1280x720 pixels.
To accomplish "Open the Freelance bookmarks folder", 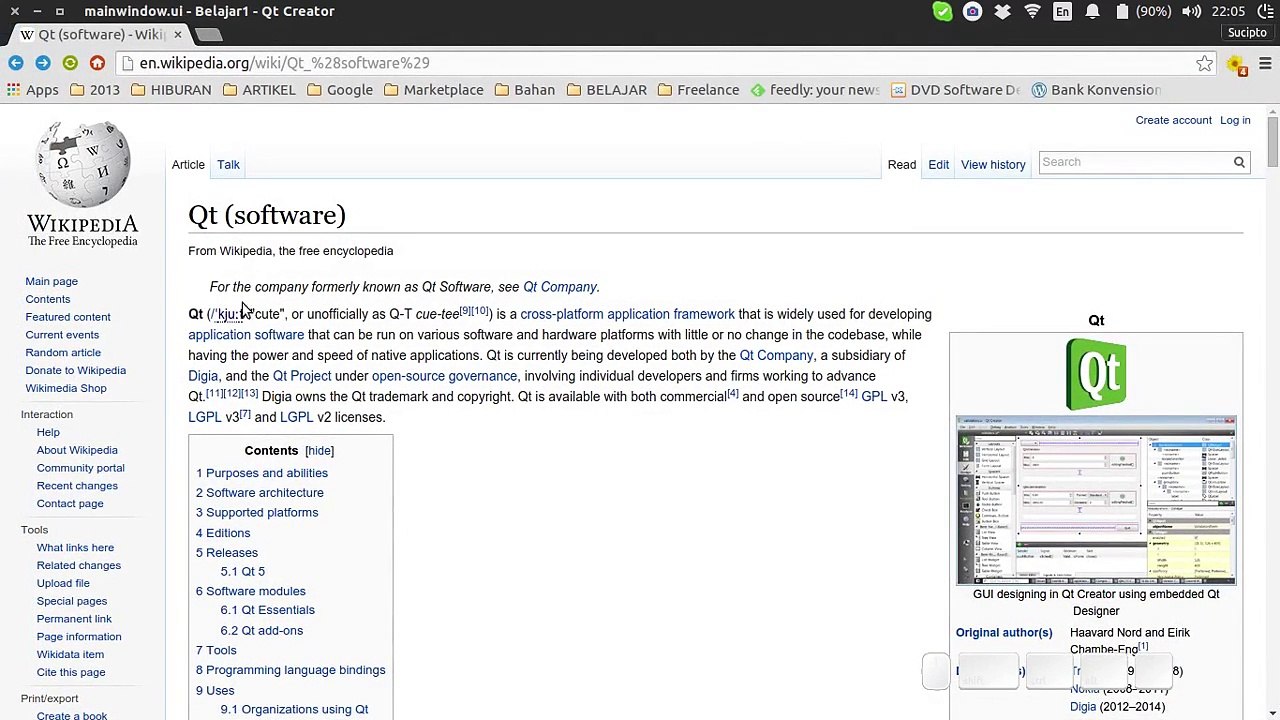I will pyautogui.click(x=698, y=90).
